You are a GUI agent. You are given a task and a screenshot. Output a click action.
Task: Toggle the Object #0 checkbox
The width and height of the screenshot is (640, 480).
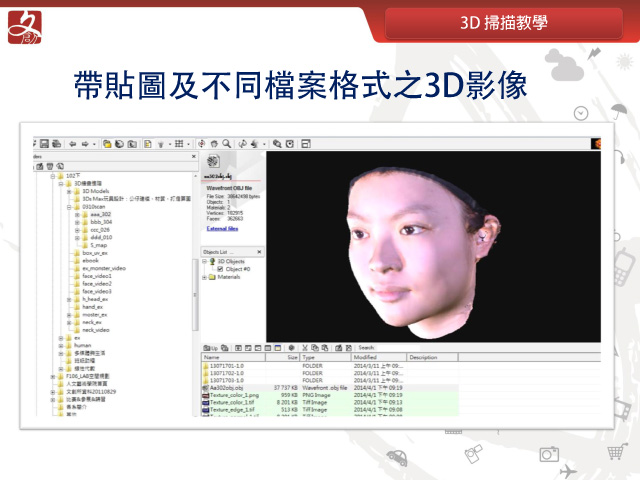click(x=220, y=269)
